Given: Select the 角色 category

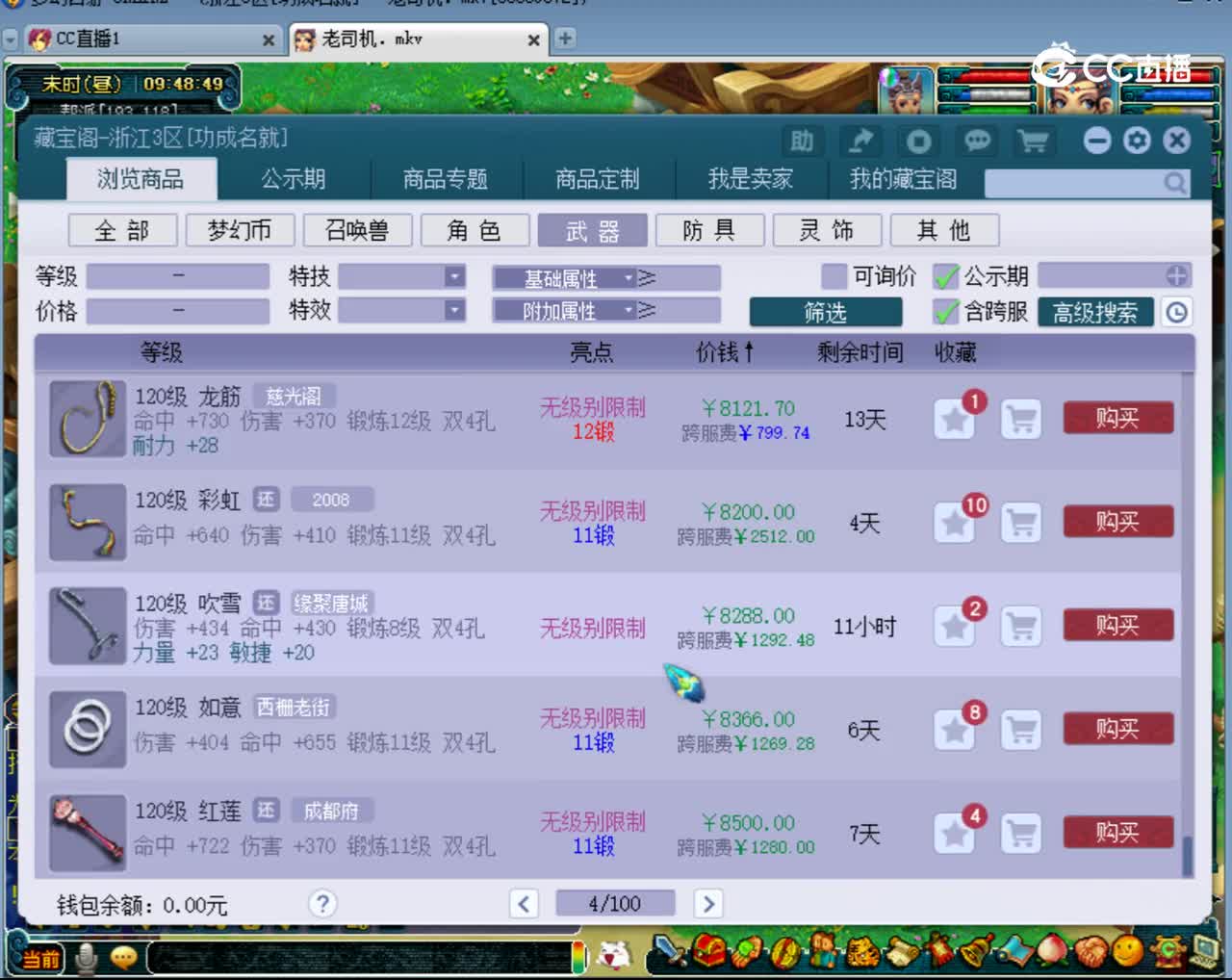Looking at the screenshot, I should 475,230.
